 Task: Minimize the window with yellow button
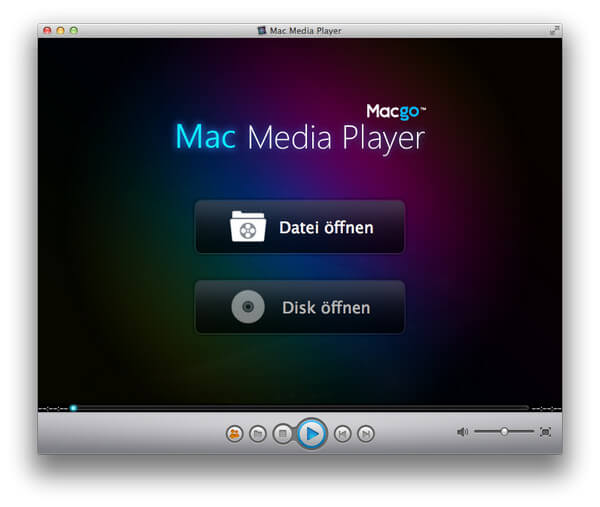[x=60, y=30]
